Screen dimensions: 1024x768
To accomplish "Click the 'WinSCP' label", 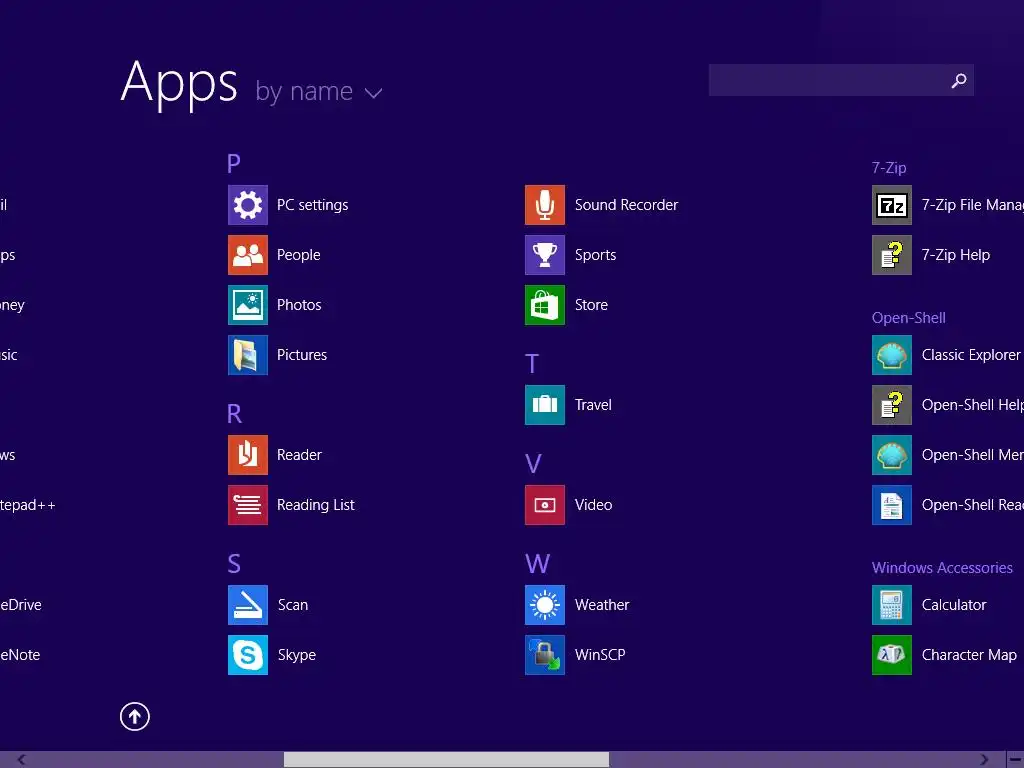I will (600, 654).
